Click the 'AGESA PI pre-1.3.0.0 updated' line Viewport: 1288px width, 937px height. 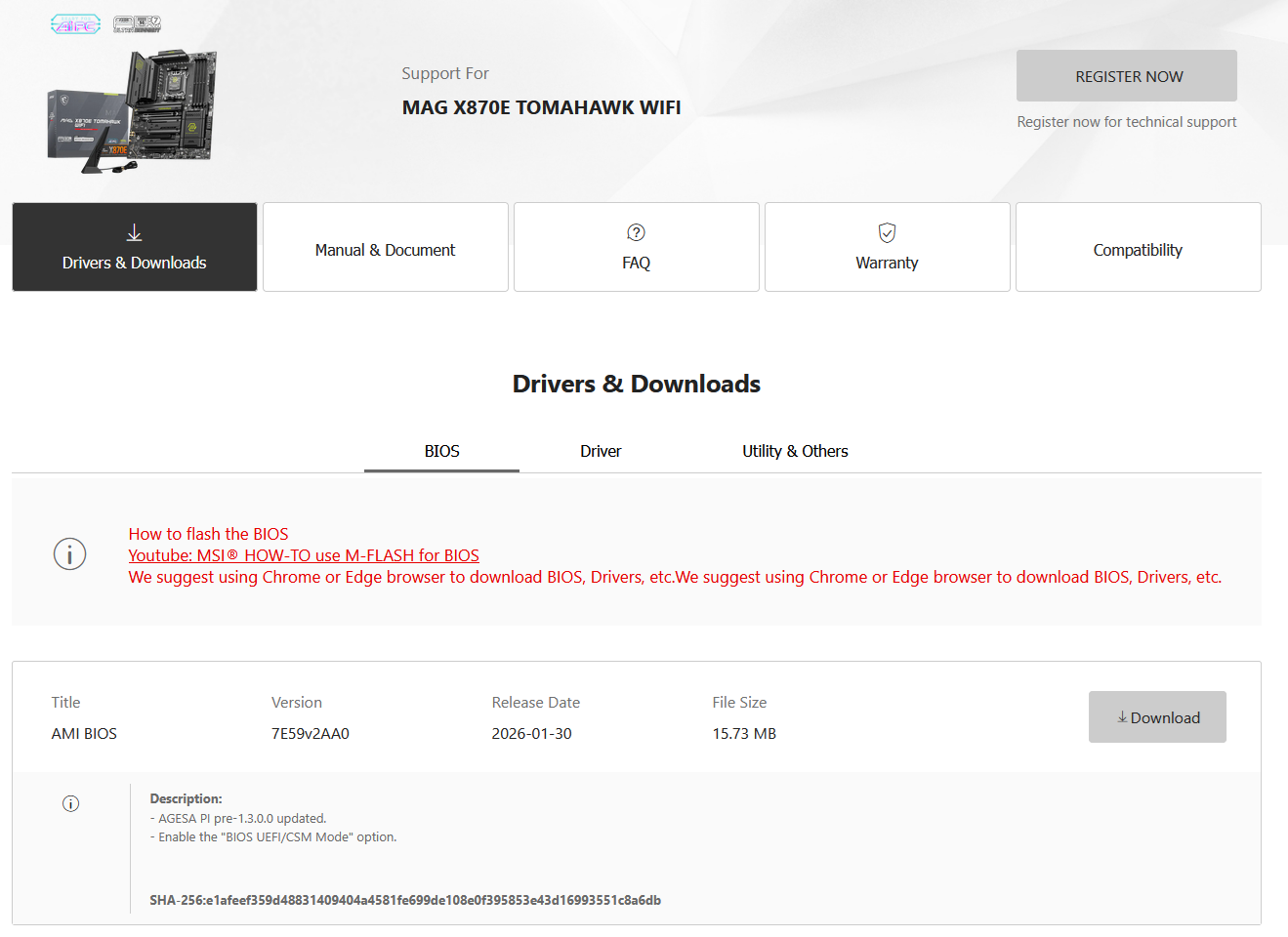238,819
